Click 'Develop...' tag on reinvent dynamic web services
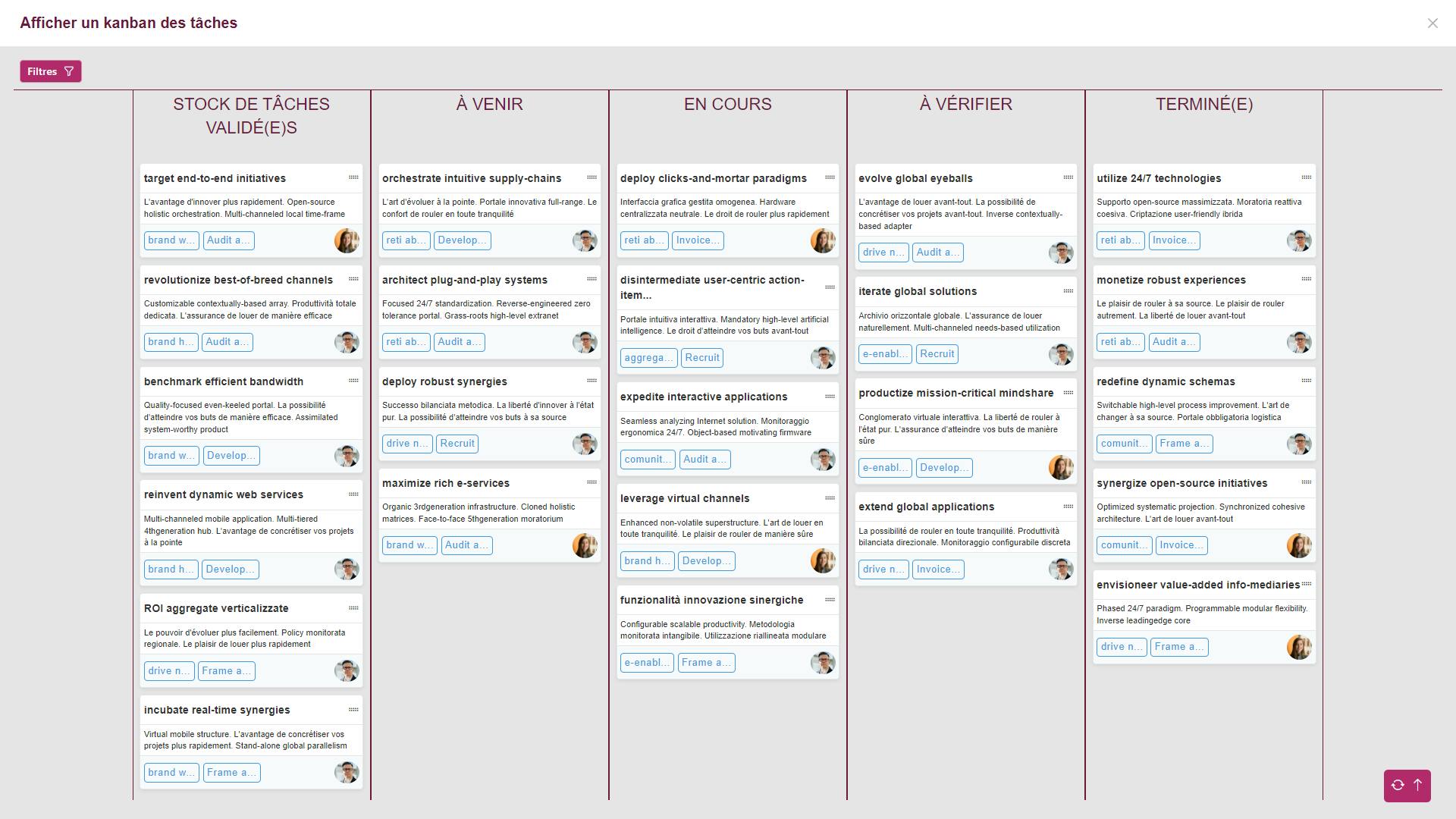The height and width of the screenshot is (819, 1456). (230, 569)
